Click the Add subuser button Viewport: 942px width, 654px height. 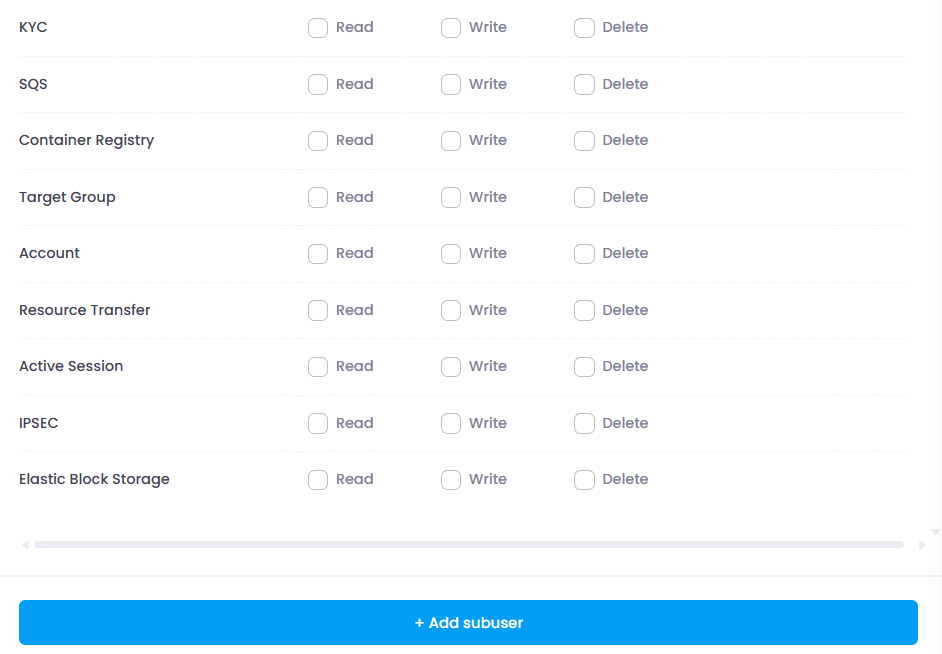tap(468, 622)
